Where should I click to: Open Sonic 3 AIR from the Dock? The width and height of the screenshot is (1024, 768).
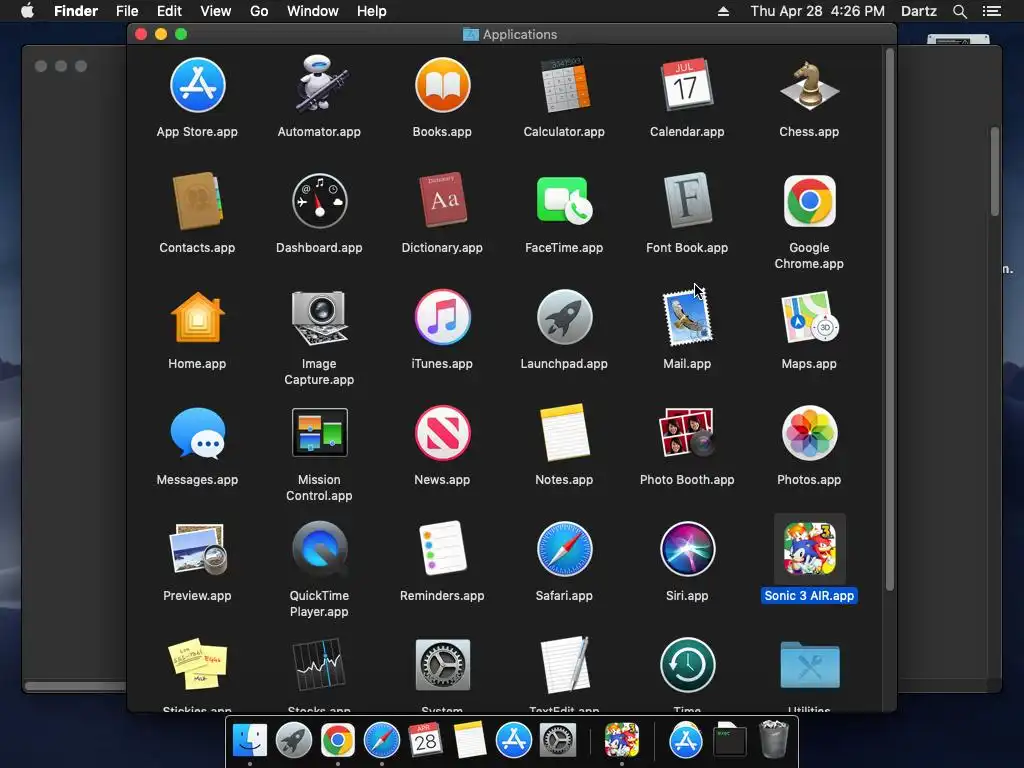(x=622, y=741)
